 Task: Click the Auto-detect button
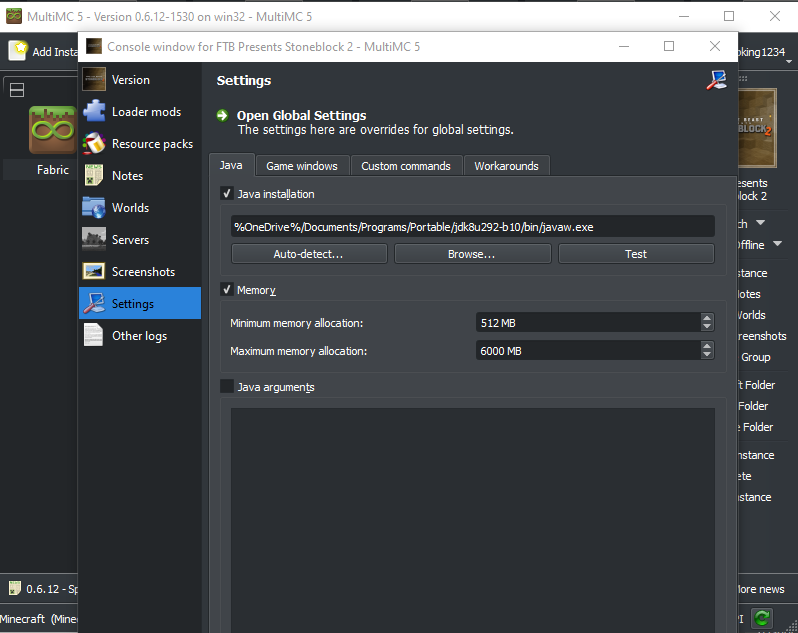309,254
